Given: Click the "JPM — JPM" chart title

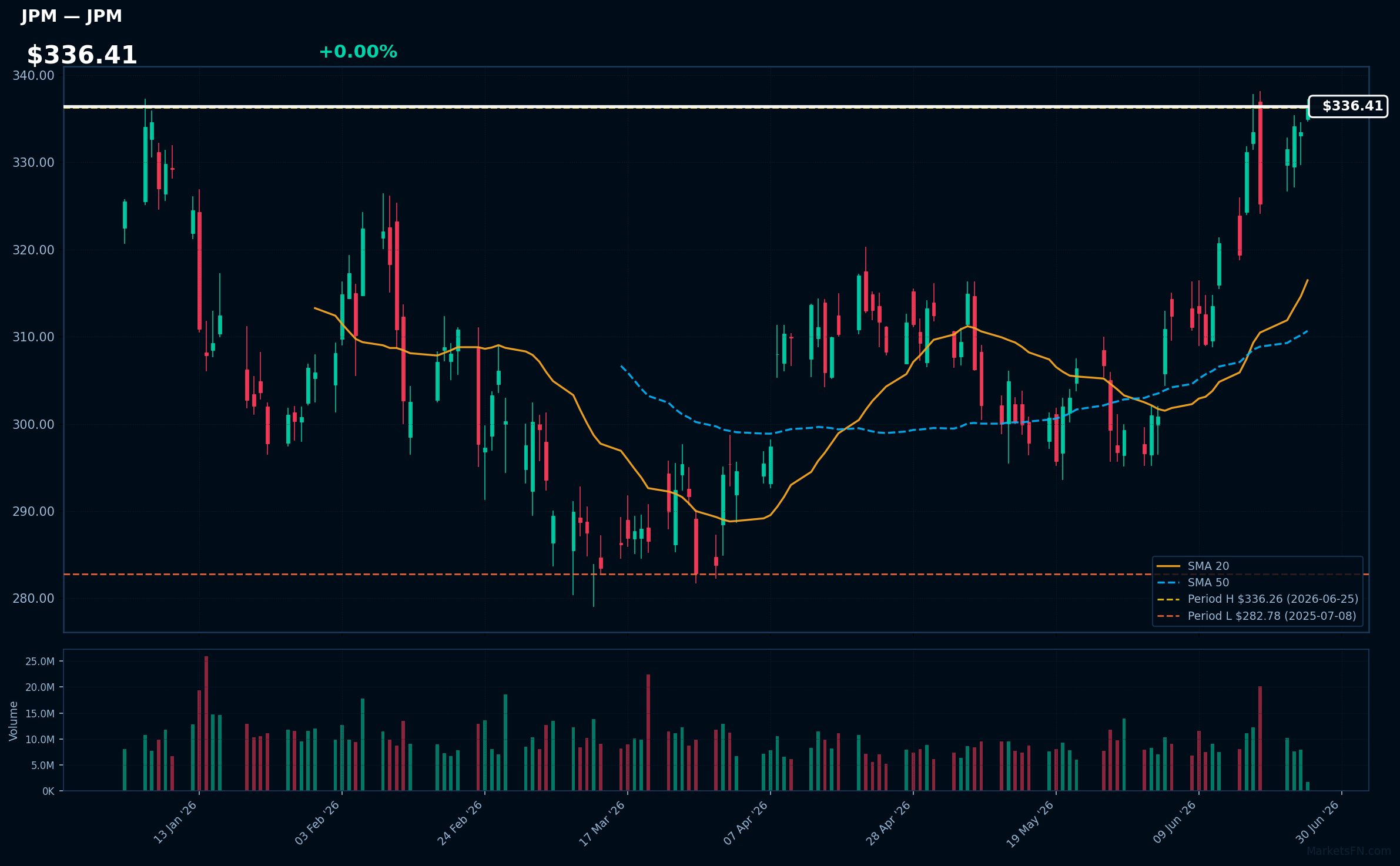Looking at the screenshot, I should point(72,16).
